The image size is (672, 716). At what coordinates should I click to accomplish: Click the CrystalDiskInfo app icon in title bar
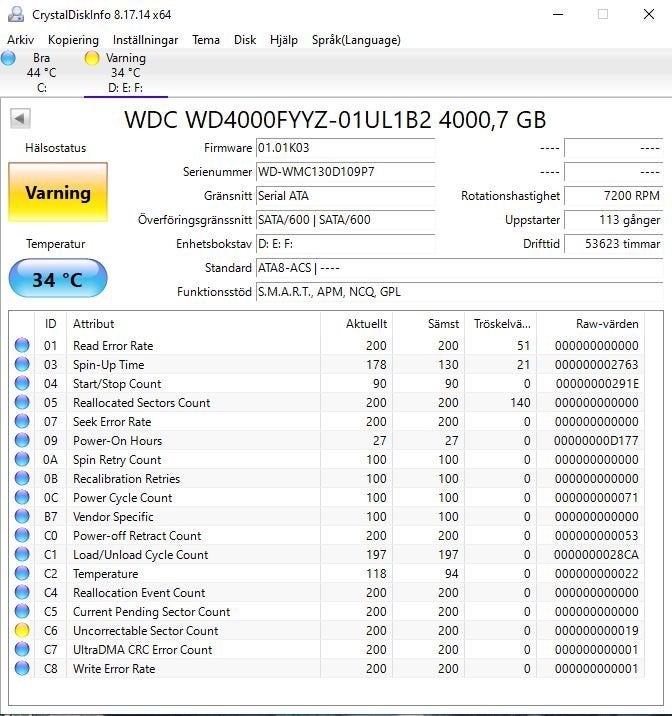[x=16, y=14]
